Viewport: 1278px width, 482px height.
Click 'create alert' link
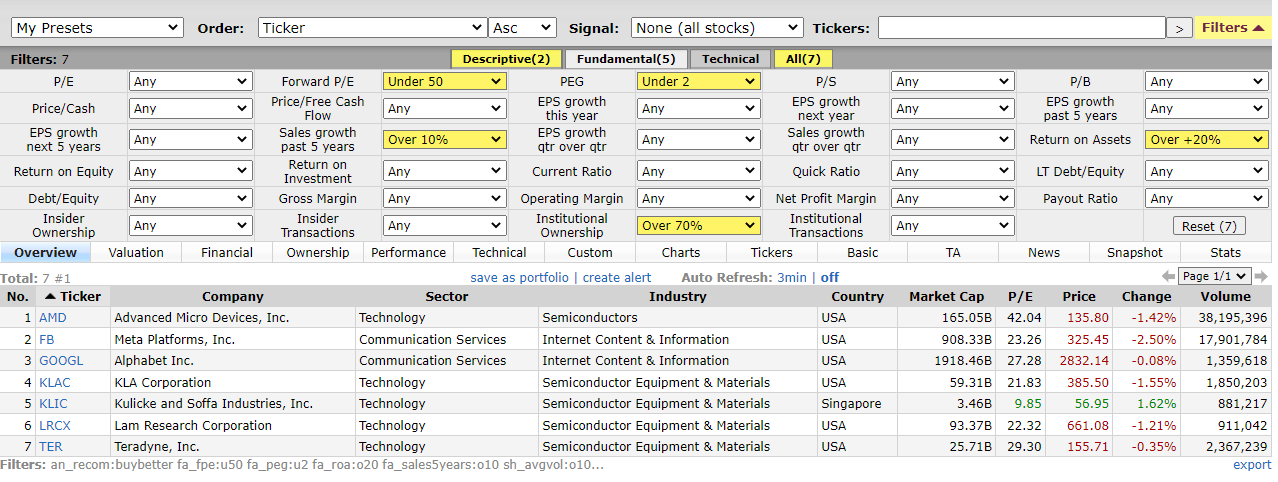[x=617, y=278]
